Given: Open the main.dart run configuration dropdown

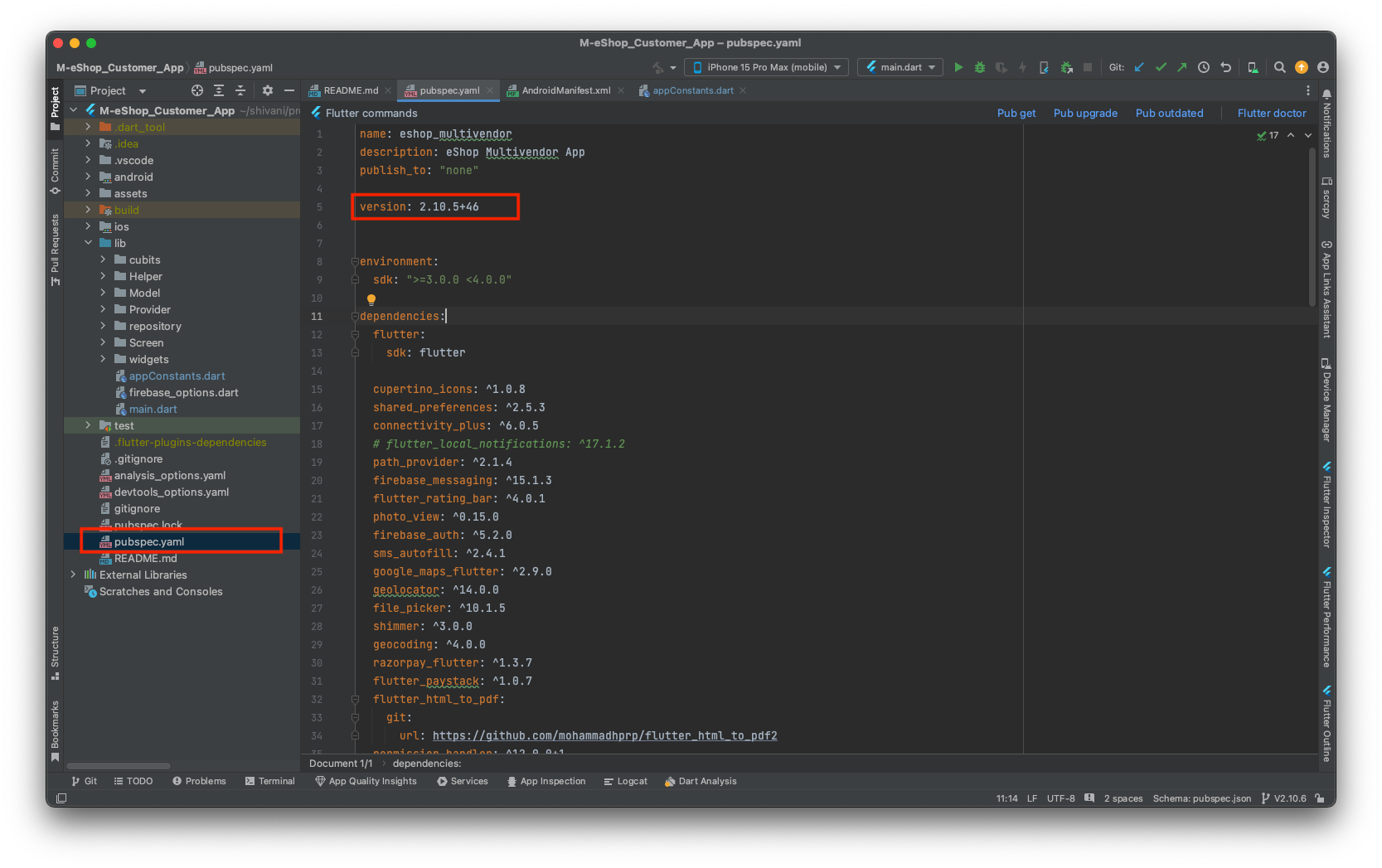Looking at the screenshot, I should (x=900, y=67).
